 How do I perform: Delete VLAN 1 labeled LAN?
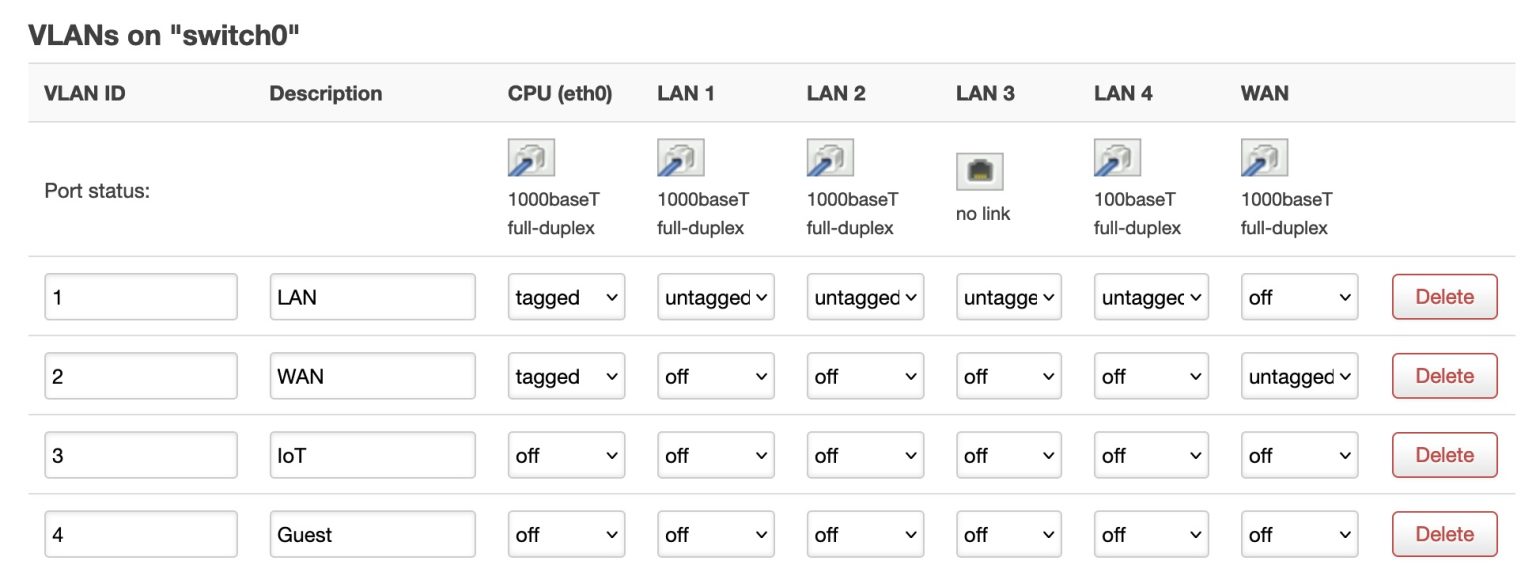(x=1444, y=297)
